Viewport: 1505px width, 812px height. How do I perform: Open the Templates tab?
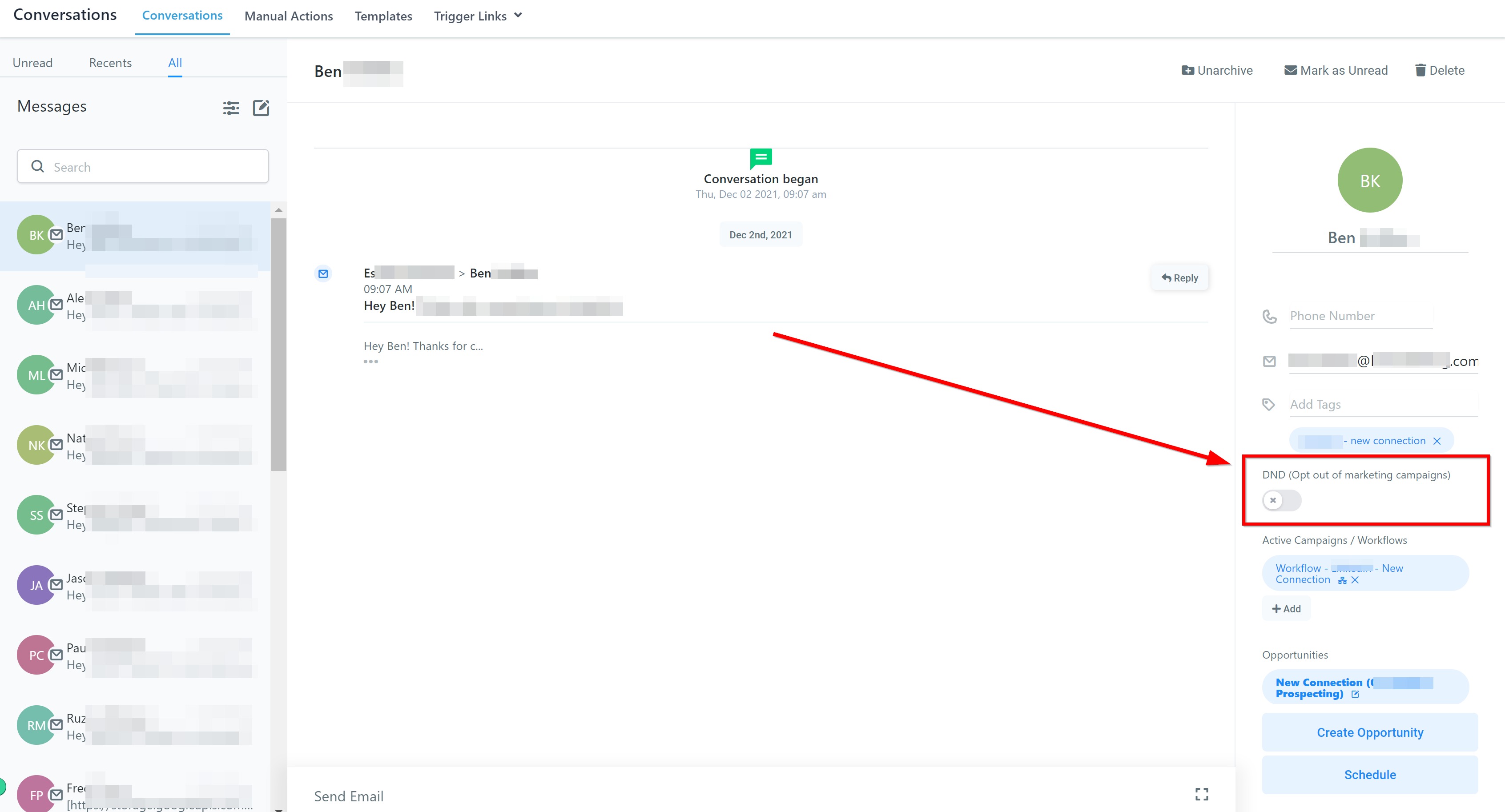(383, 16)
